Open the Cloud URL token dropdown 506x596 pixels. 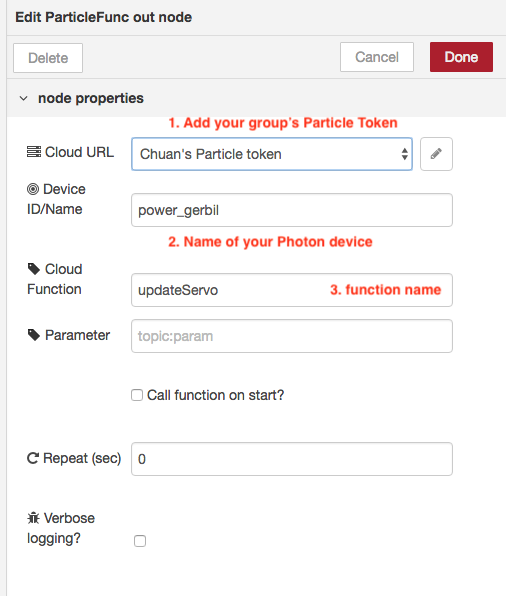272,154
